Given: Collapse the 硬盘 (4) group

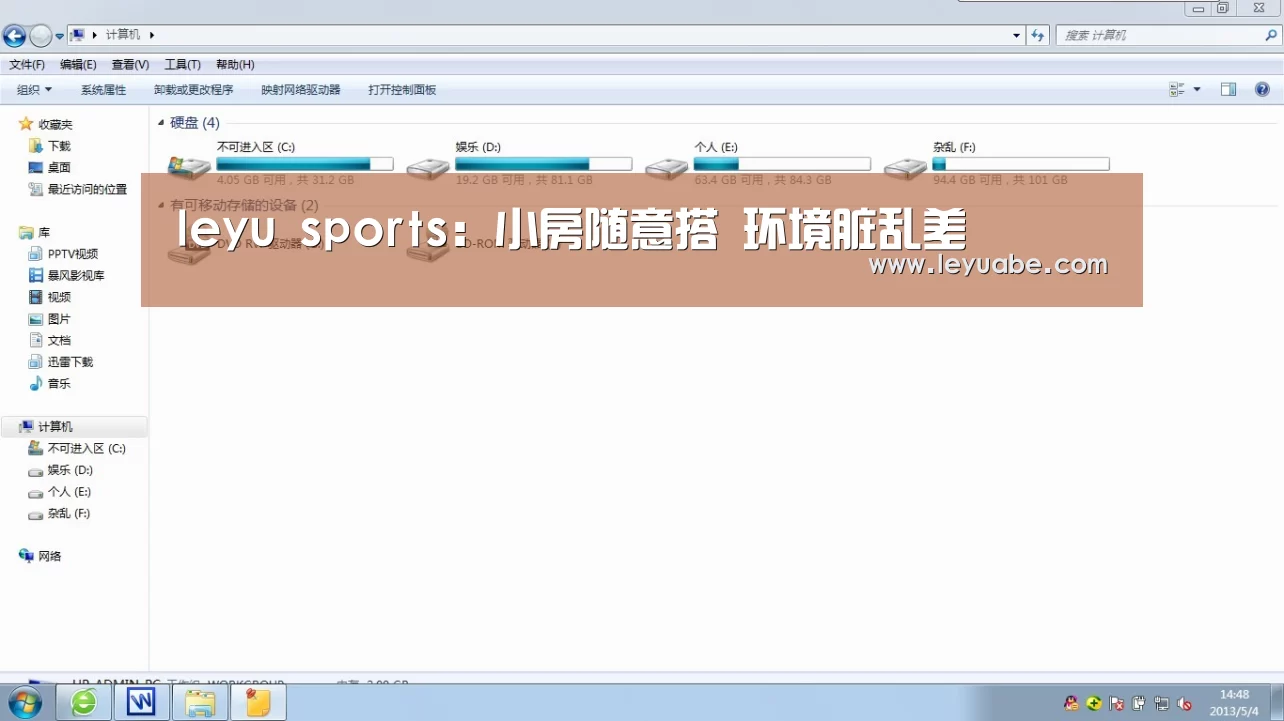Looking at the screenshot, I should [x=162, y=122].
